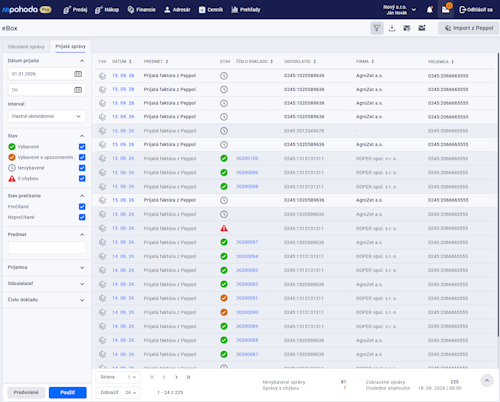Click green status icon for document 26300100
The width and height of the screenshot is (500, 402).
click(x=224, y=158)
